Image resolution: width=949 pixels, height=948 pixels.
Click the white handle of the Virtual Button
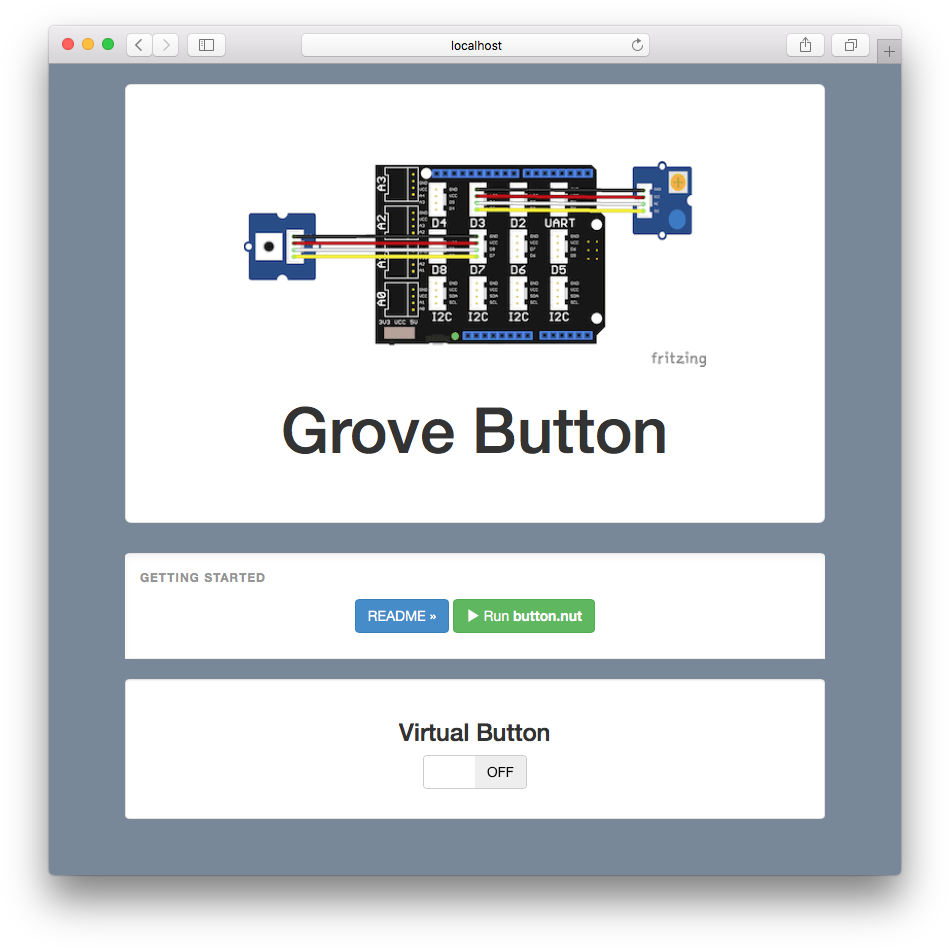[x=448, y=772]
